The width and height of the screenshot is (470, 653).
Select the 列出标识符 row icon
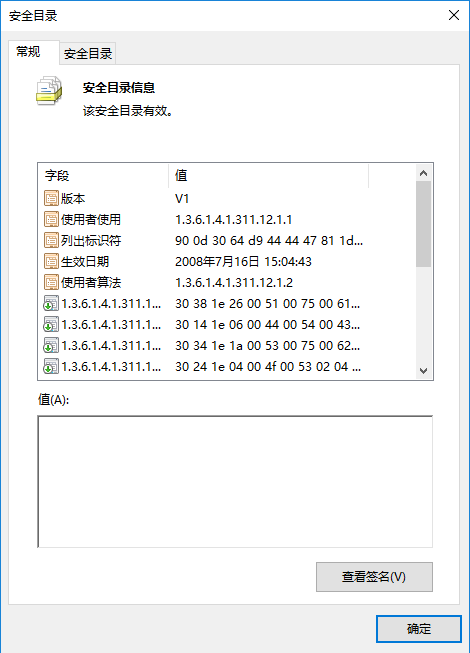click(x=51, y=240)
